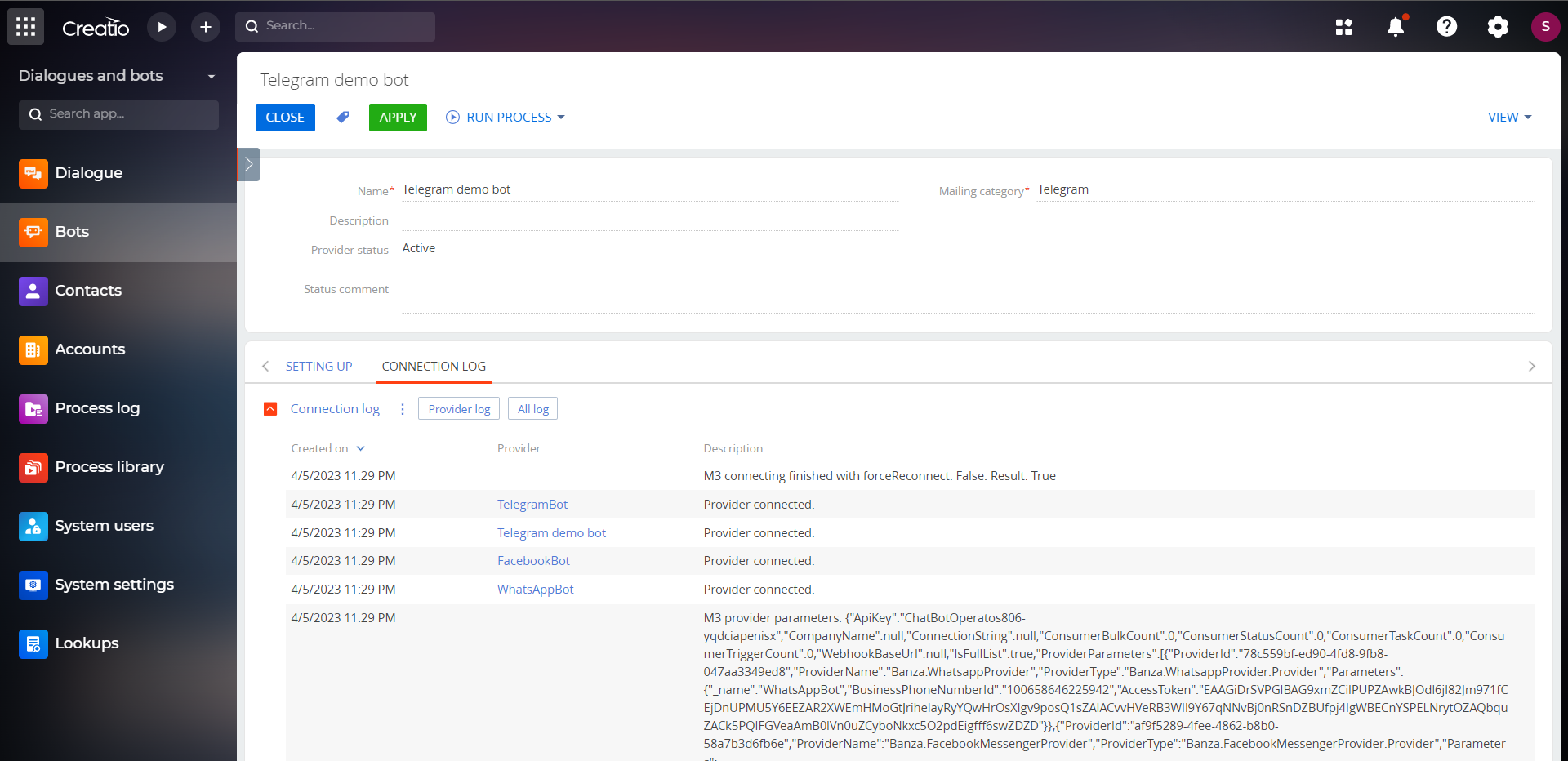Click the Search app input field
Screen dimensions: 1568x761
[118, 114]
